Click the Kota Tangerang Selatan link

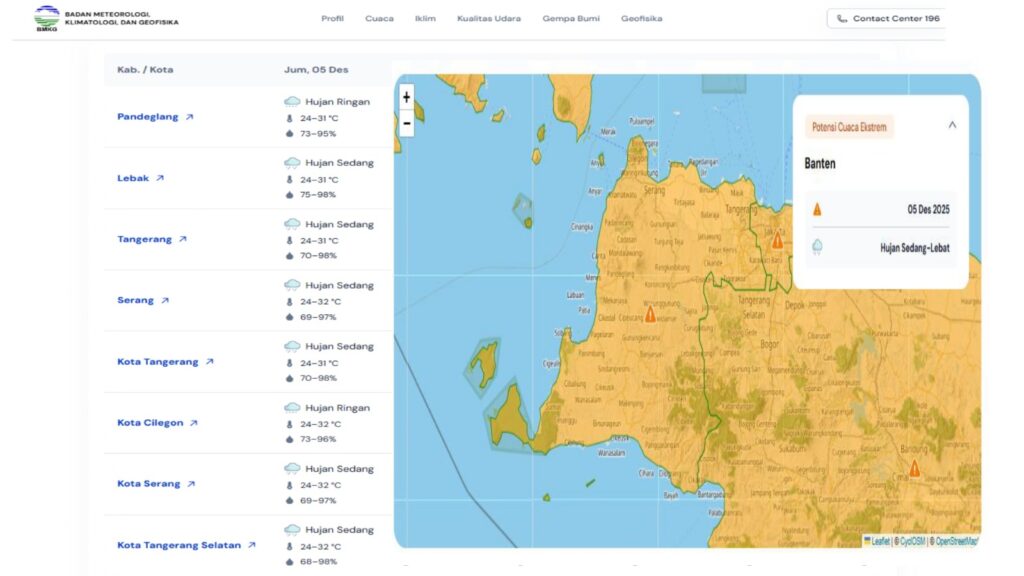click(180, 545)
